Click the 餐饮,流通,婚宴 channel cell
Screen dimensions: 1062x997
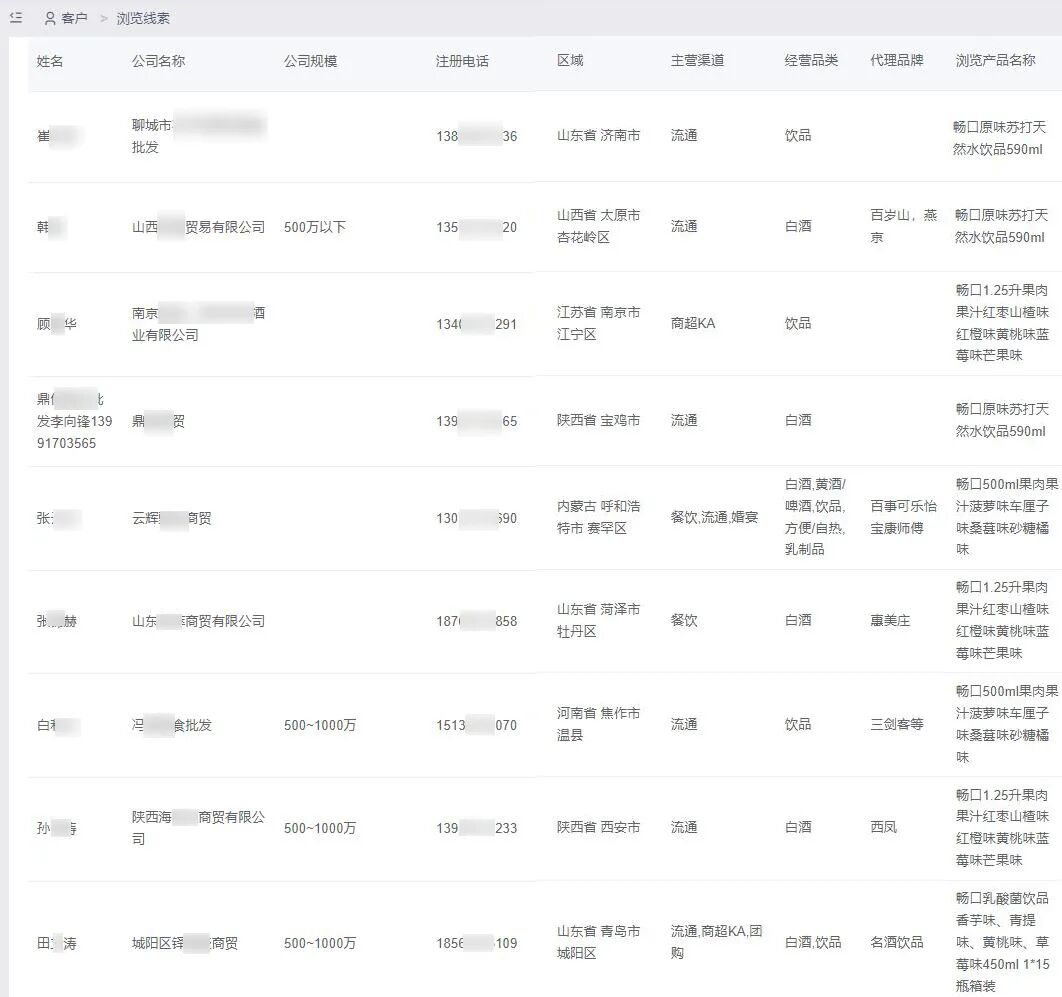click(715, 517)
